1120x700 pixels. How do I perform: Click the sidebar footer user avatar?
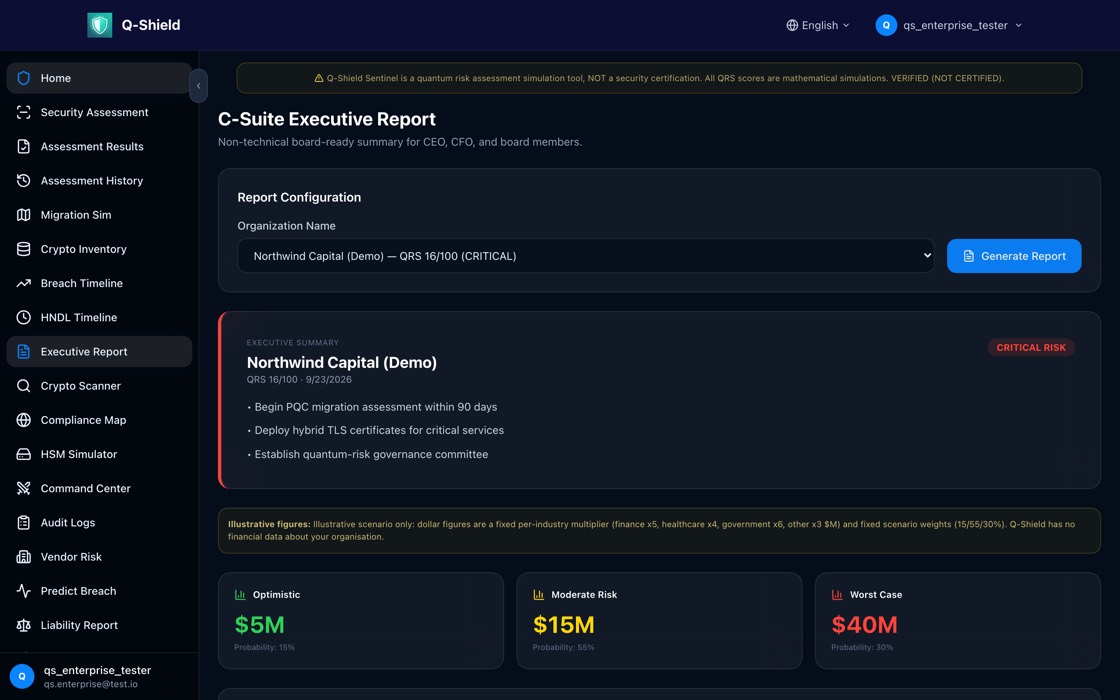click(x=22, y=676)
